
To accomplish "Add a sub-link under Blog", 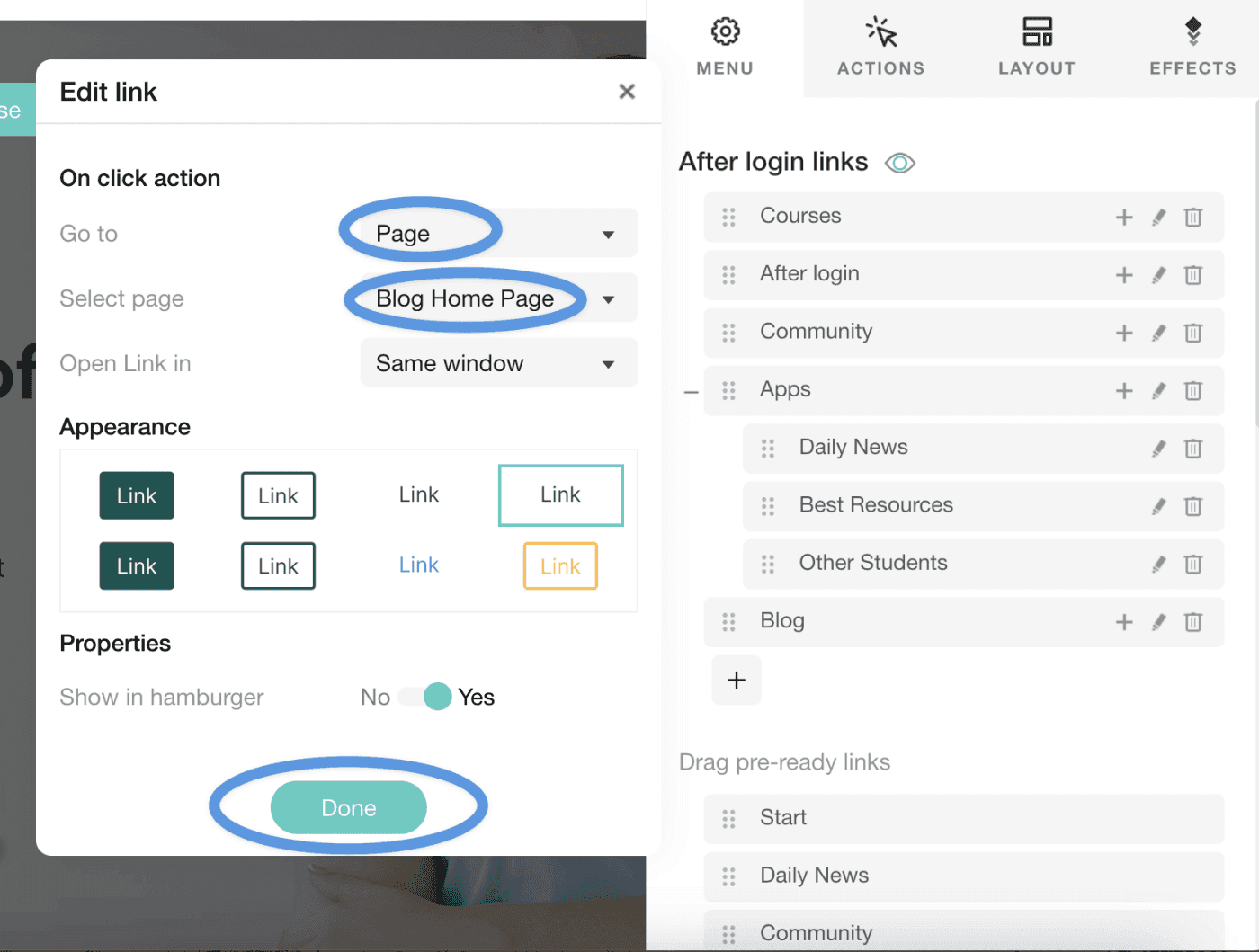I will coord(1124,622).
